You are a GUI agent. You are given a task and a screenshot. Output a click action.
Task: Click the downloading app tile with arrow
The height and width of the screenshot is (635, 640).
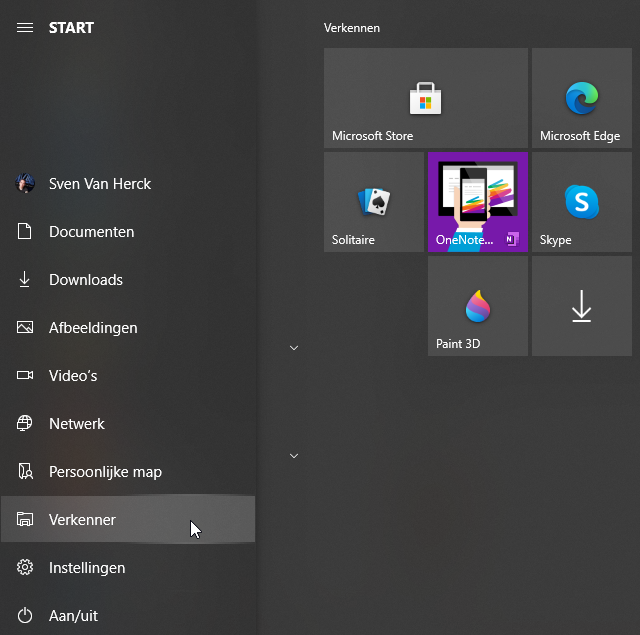[582, 306]
